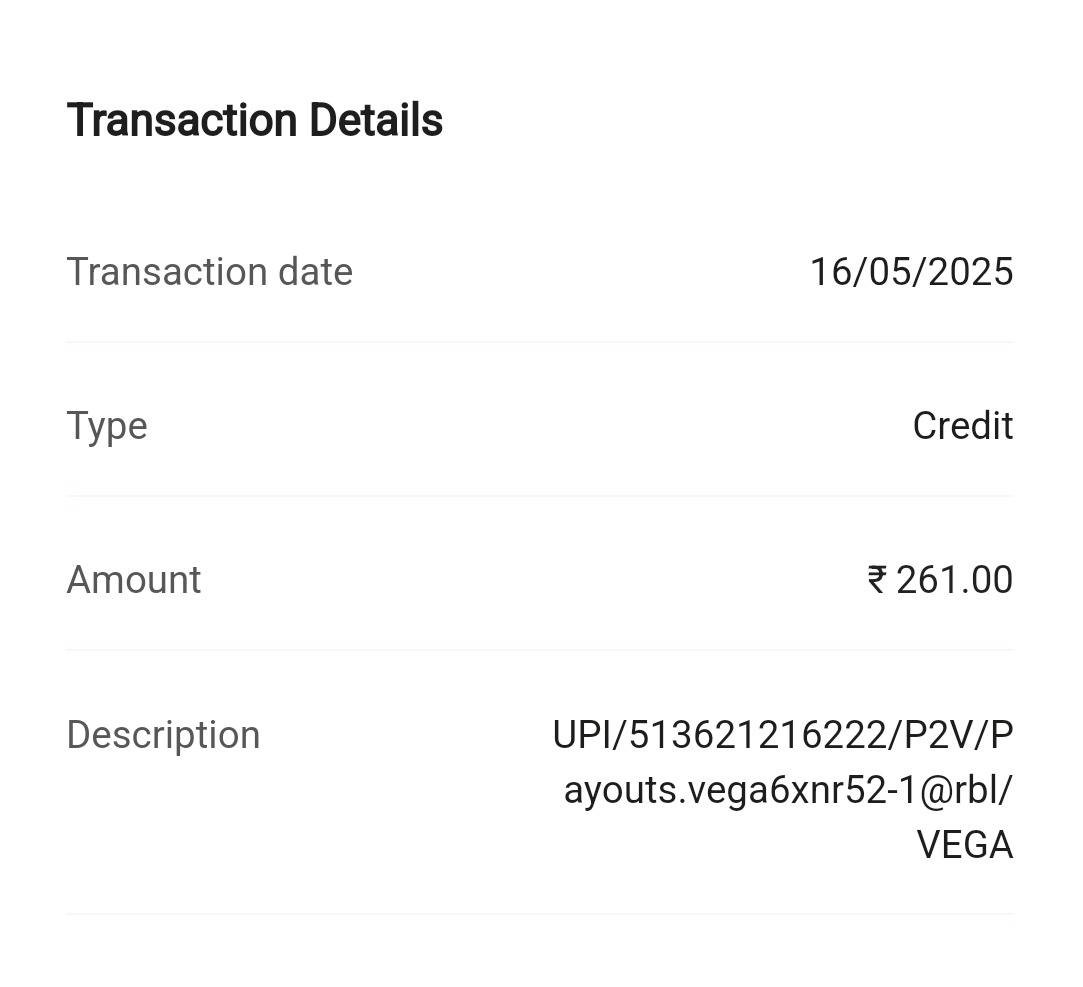Image resolution: width=1083 pixels, height=987 pixels.
Task: Select the Credit type value
Action: pyautogui.click(x=963, y=425)
